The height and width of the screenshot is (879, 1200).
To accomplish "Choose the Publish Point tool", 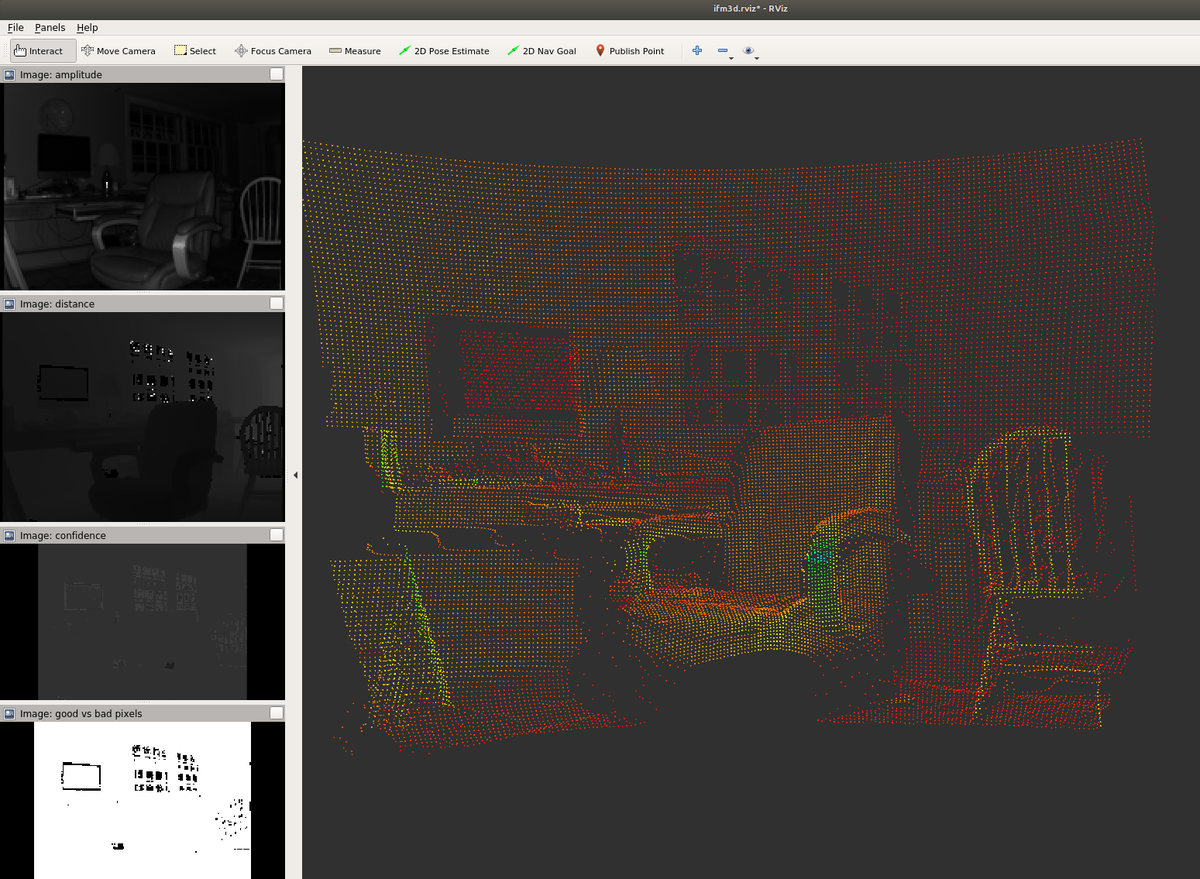I will tap(629, 51).
